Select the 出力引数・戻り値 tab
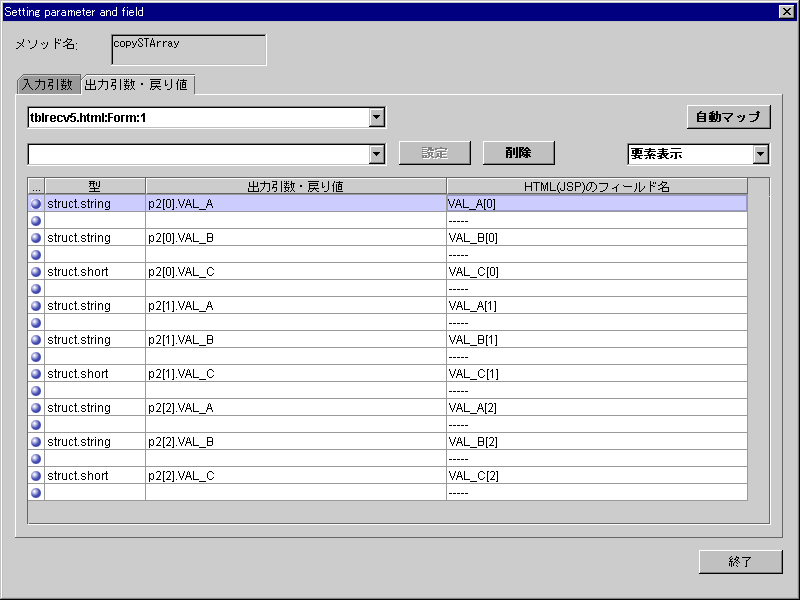Screen dimensions: 800x600 click(x=137, y=85)
